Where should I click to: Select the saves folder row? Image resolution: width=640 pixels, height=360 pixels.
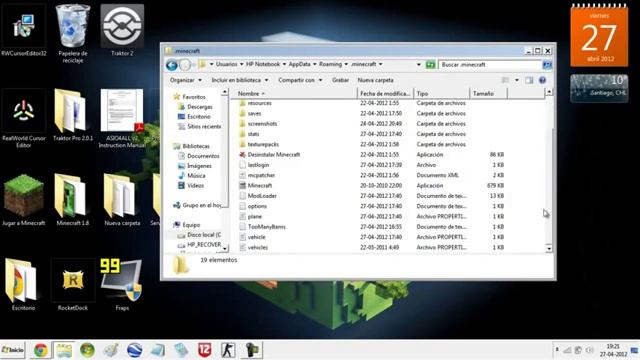point(371,113)
